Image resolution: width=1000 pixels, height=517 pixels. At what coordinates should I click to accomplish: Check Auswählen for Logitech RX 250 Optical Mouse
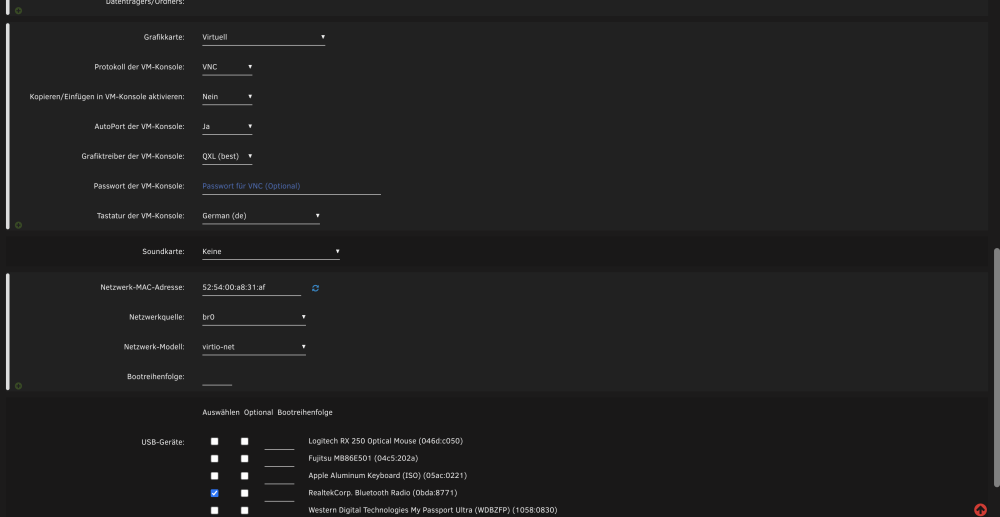coord(214,441)
